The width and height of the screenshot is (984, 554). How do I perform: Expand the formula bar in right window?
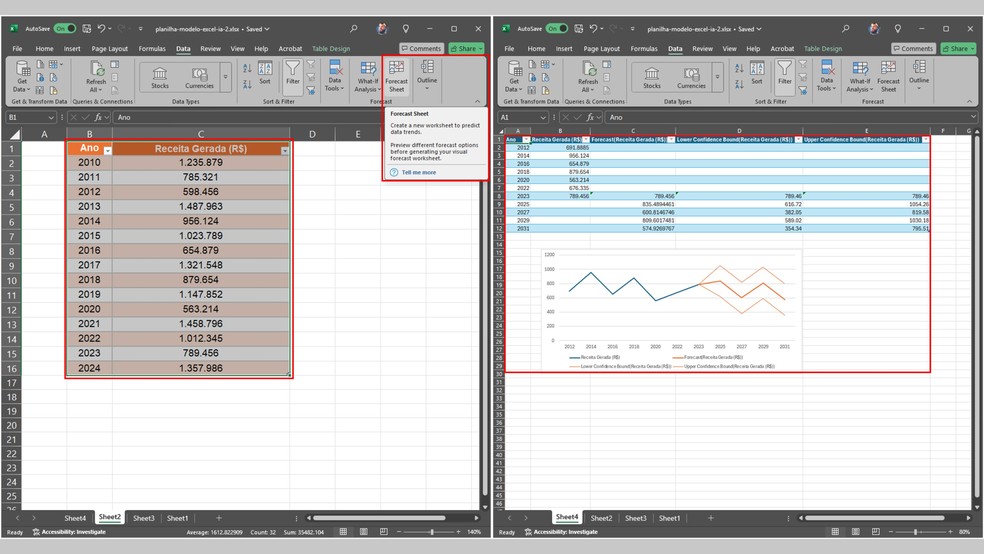(973, 117)
